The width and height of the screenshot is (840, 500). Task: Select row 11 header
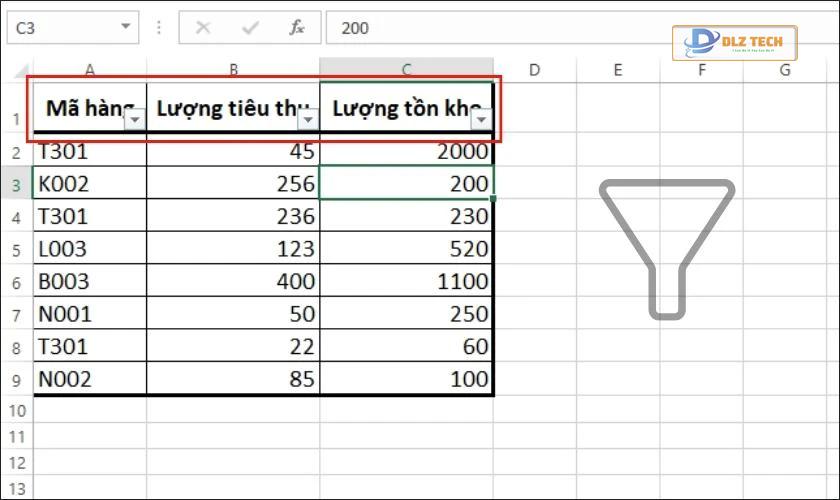[x=17, y=436]
